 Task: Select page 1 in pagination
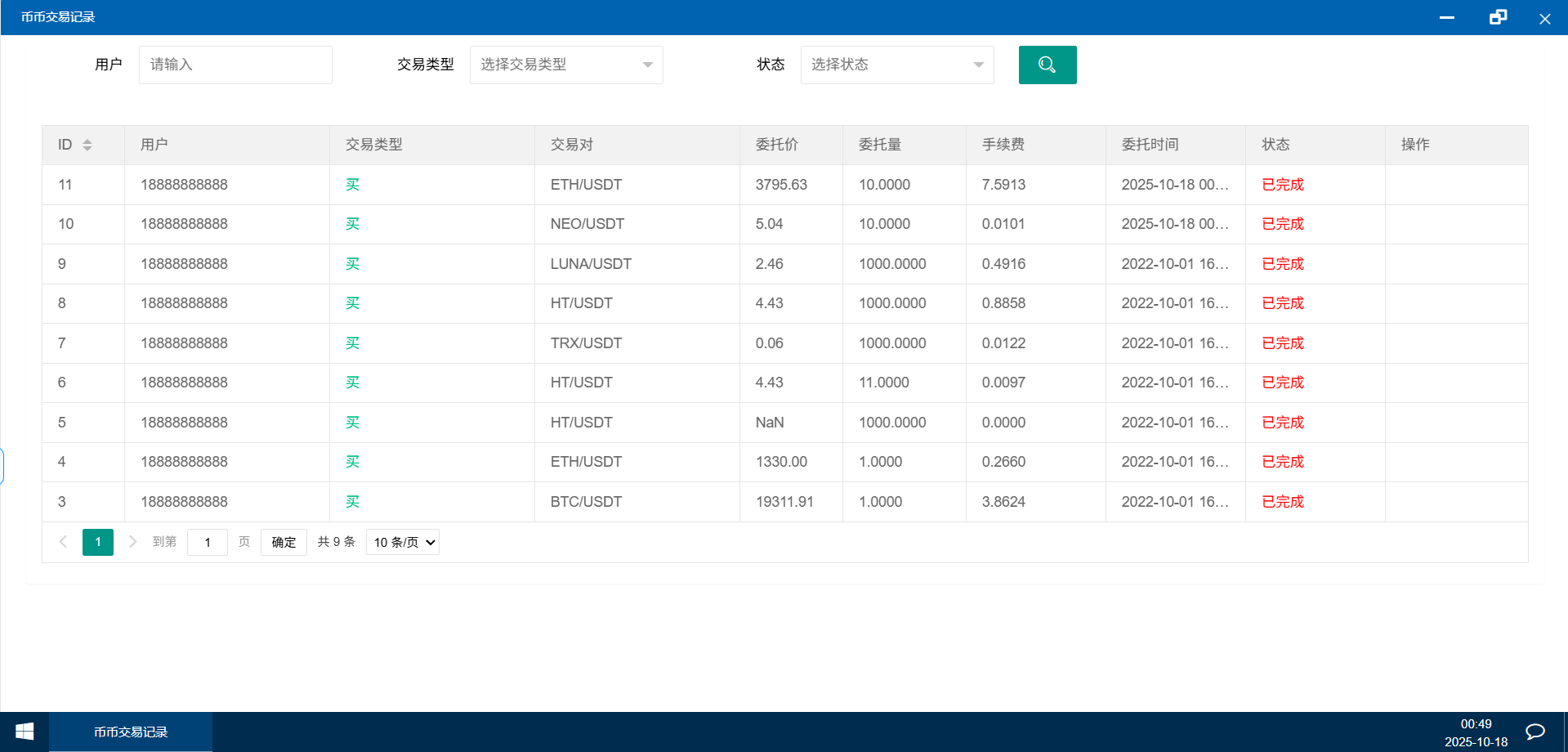[98, 542]
